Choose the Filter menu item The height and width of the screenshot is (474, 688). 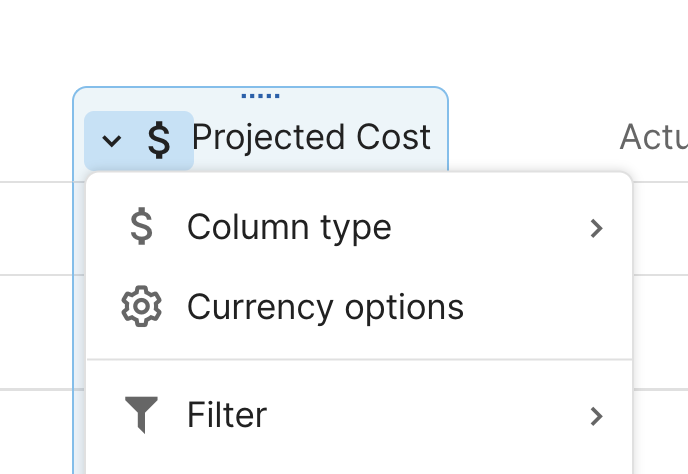pyautogui.click(x=227, y=415)
